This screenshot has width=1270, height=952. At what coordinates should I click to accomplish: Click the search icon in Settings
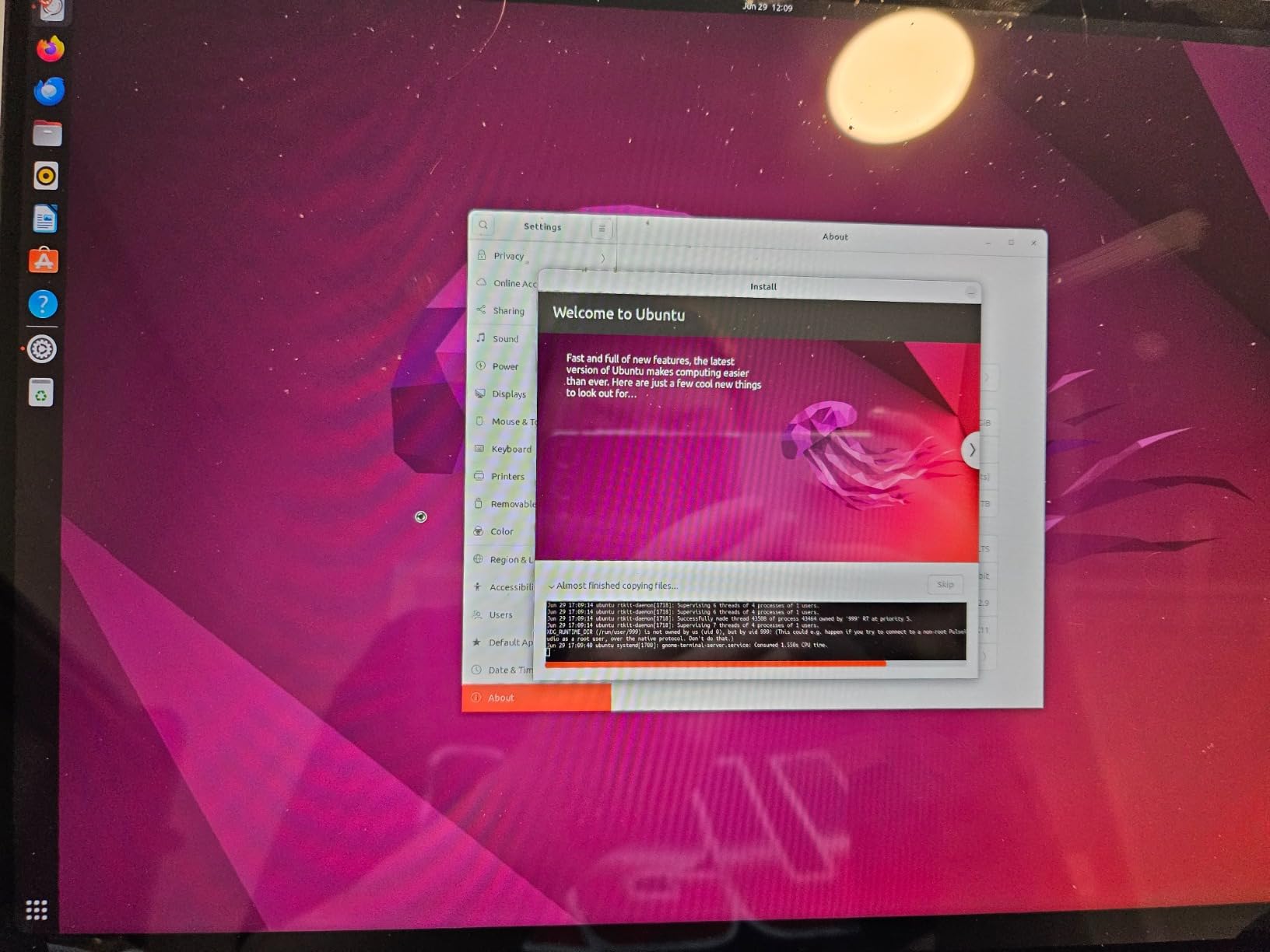click(x=483, y=225)
